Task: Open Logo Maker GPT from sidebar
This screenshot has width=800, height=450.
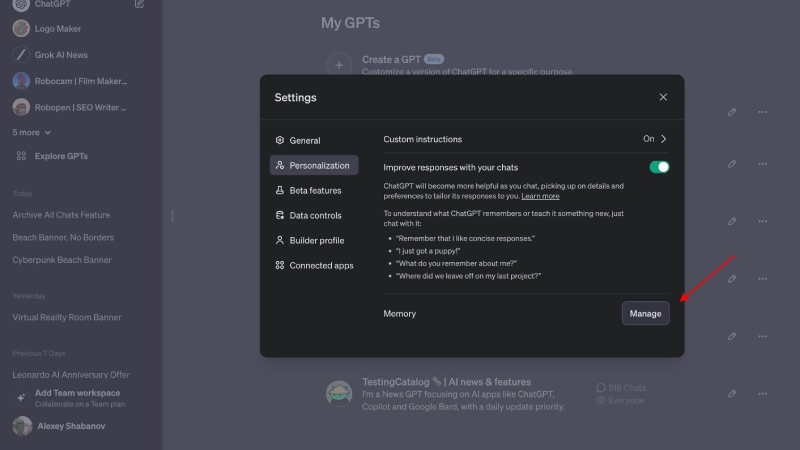Action: (58, 29)
